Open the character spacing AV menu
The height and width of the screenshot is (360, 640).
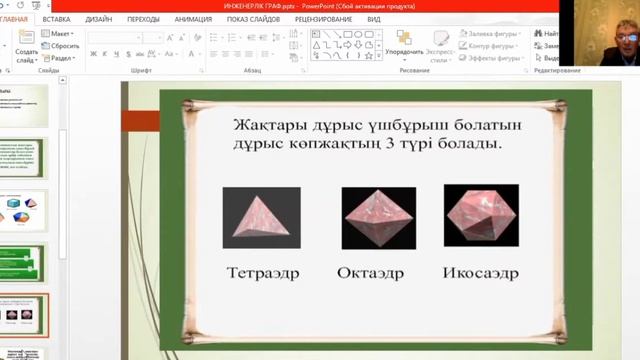coord(153,54)
